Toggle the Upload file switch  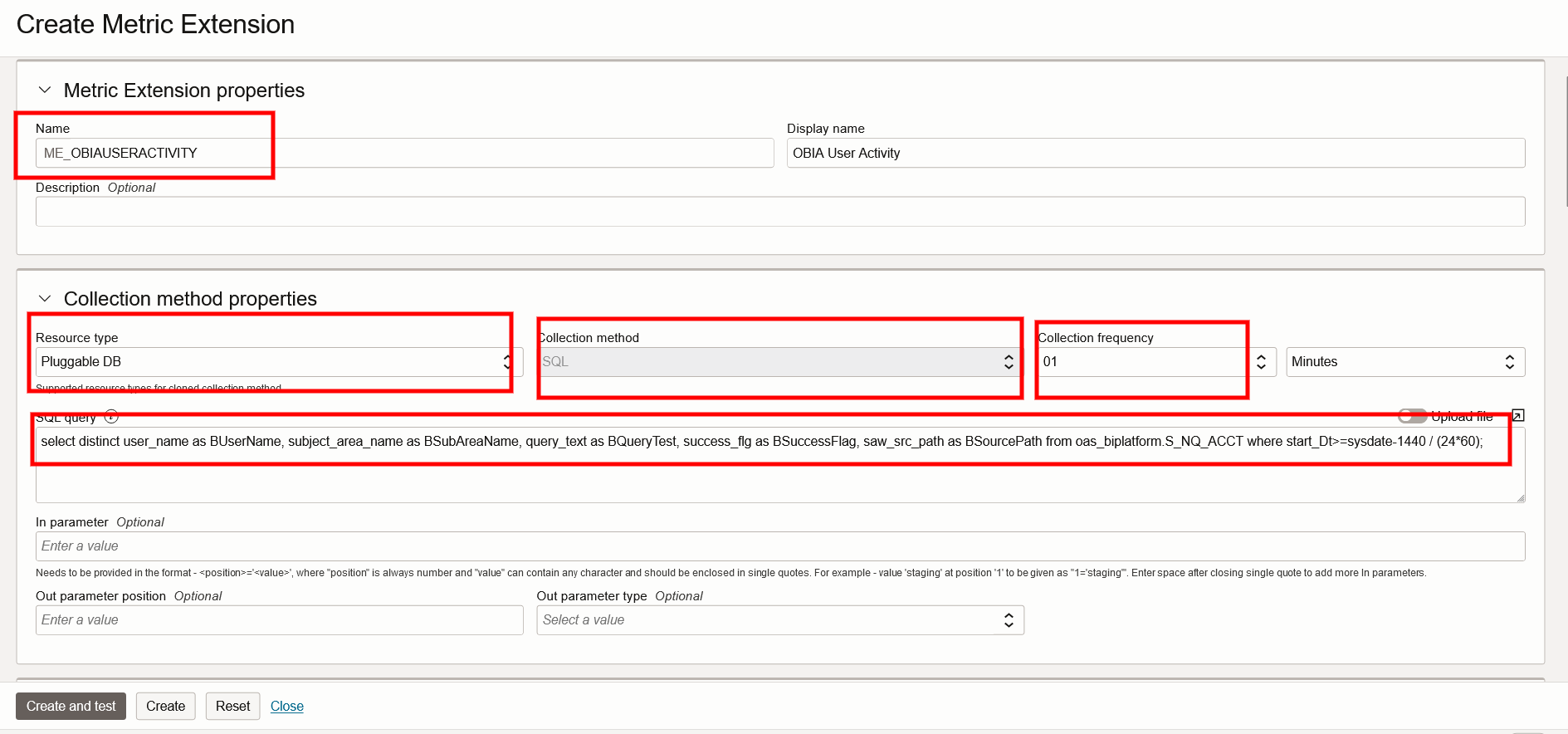click(x=1412, y=416)
